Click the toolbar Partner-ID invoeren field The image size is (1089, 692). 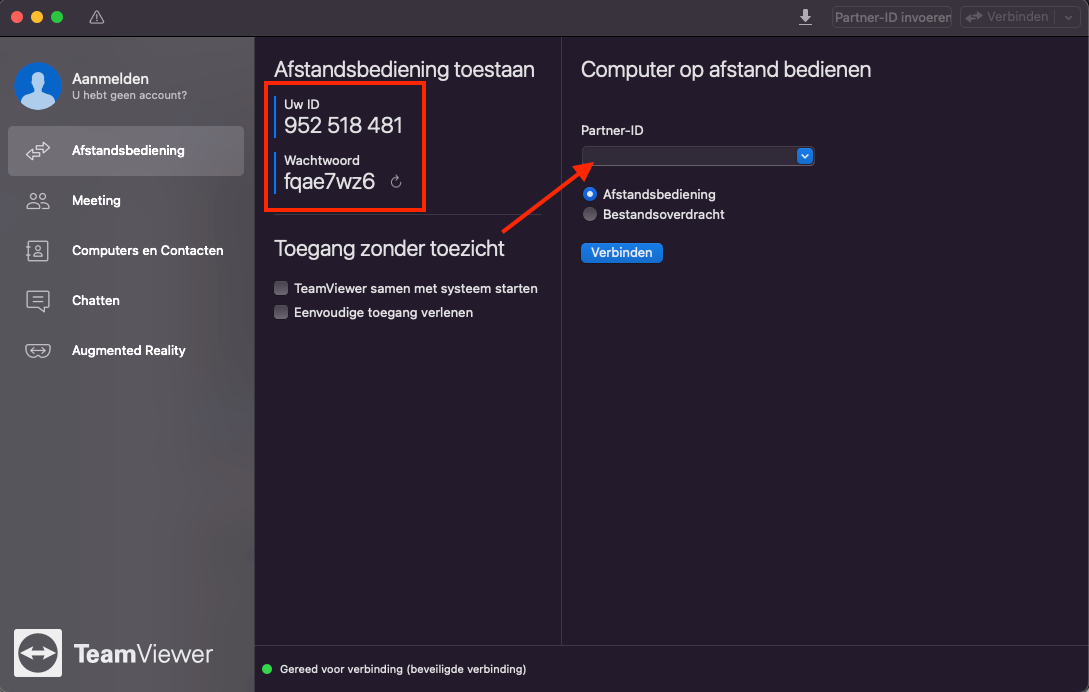(892, 17)
